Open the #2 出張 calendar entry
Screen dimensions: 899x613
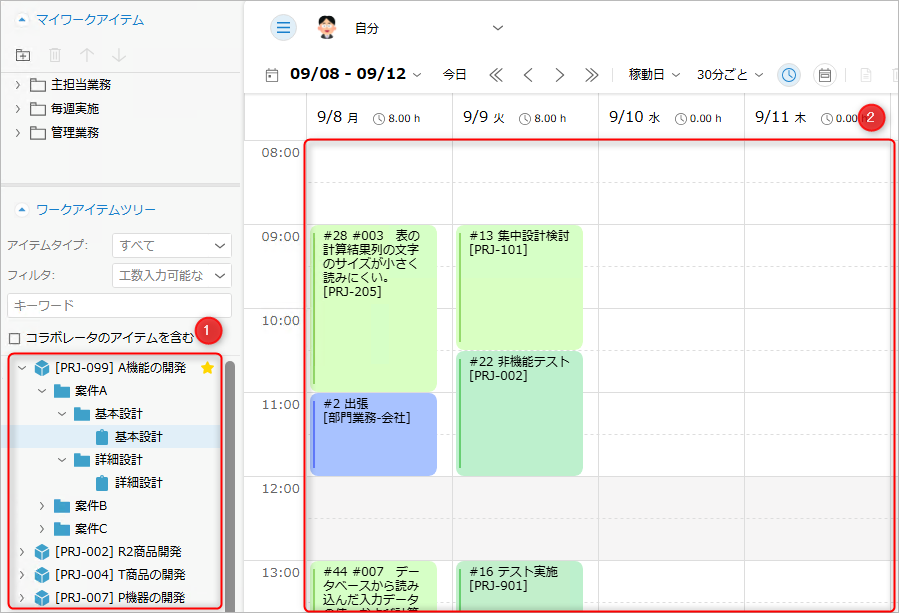click(373, 433)
